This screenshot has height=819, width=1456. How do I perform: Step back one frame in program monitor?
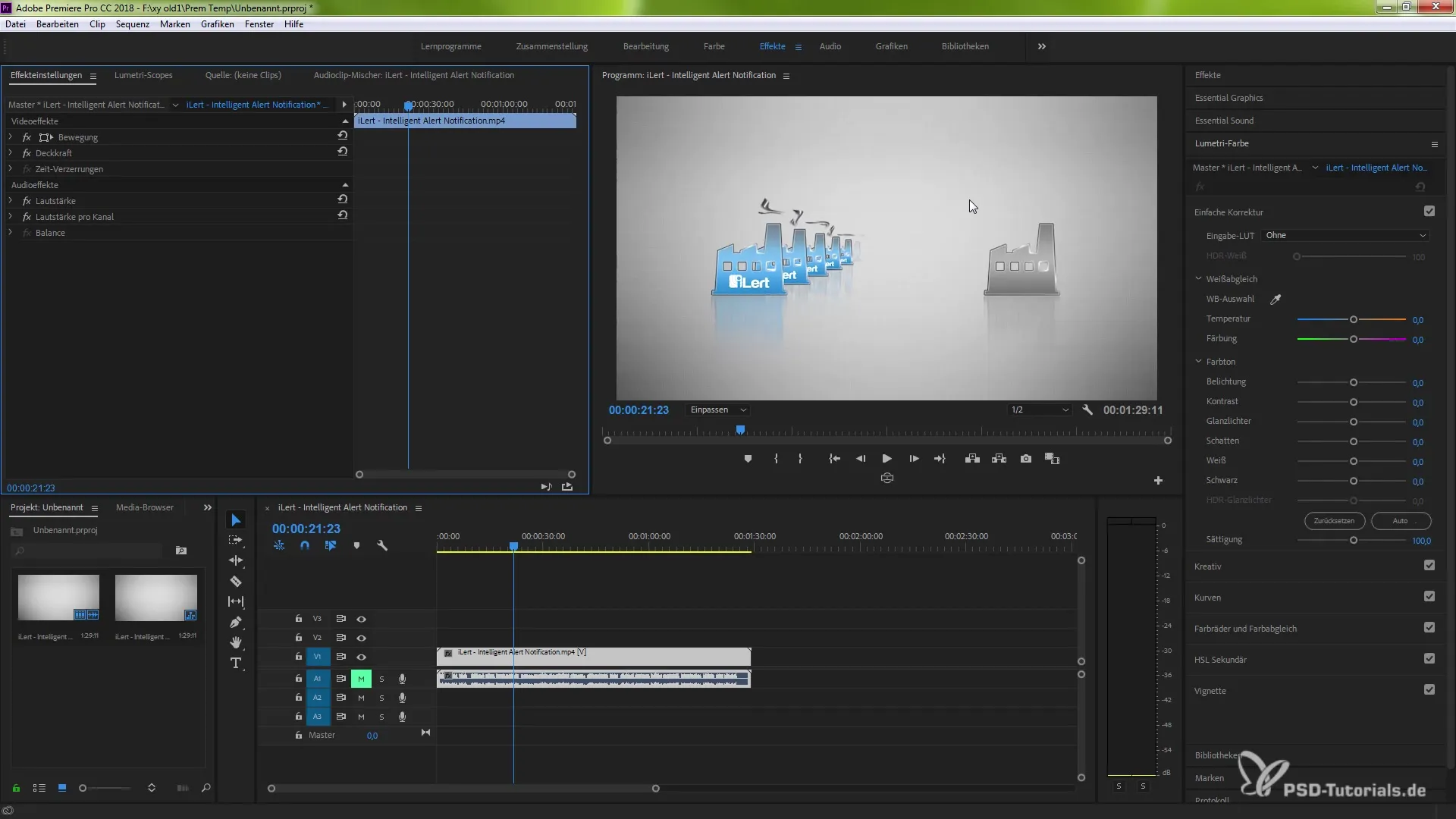861,459
